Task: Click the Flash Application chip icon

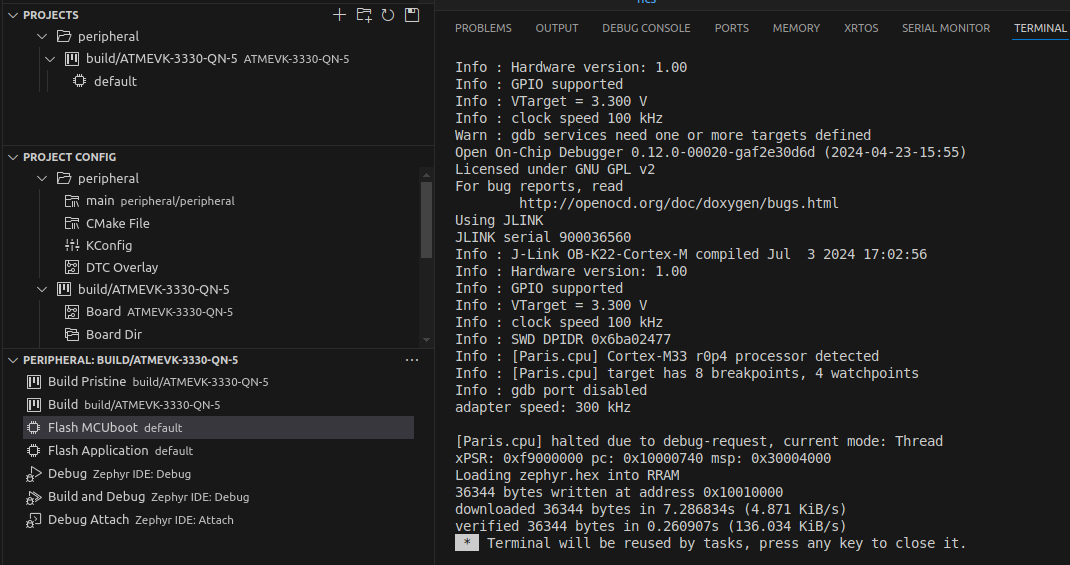Action: (x=33, y=451)
